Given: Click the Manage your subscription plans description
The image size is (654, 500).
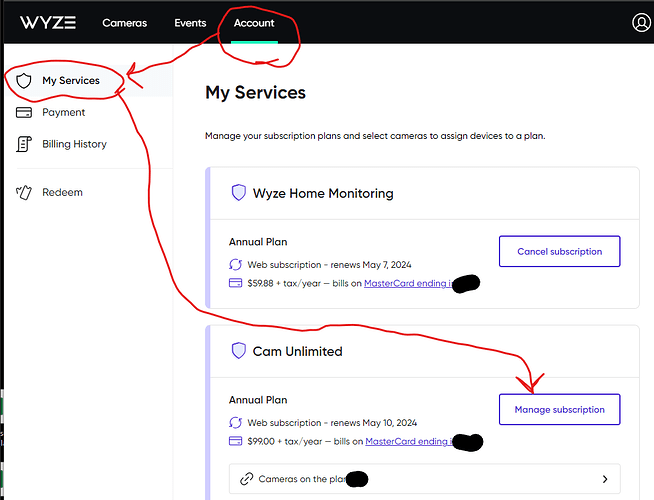Looking at the screenshot, I should tap(375, 136).
